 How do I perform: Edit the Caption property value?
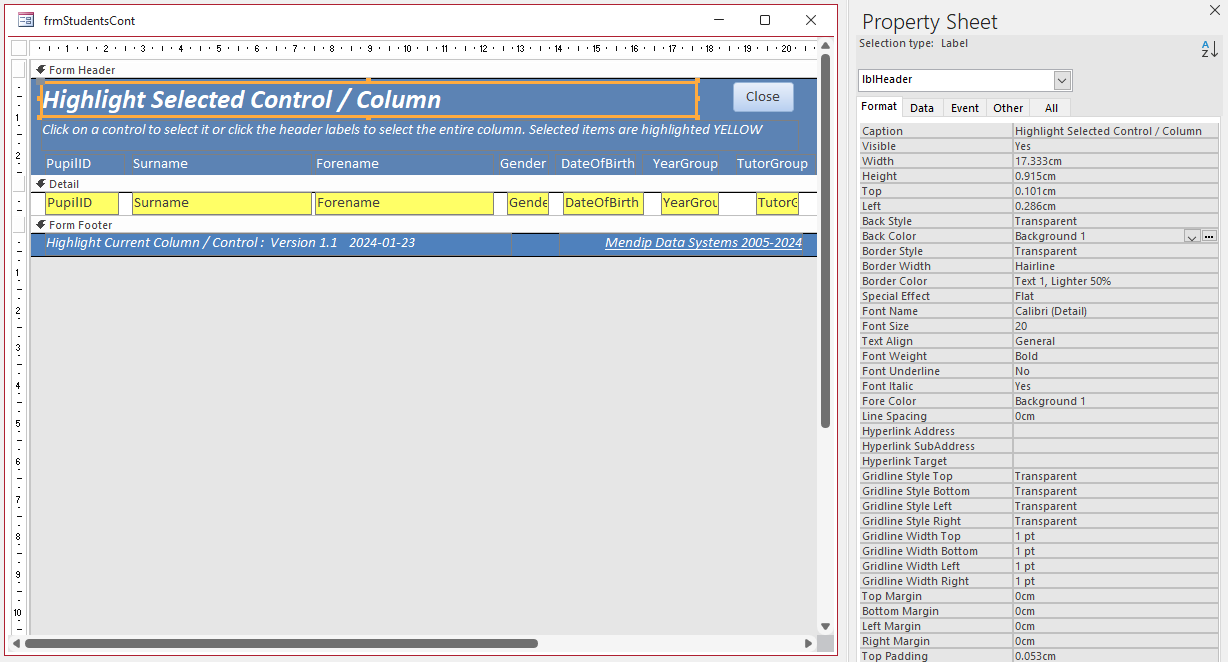coord(1115,131)
